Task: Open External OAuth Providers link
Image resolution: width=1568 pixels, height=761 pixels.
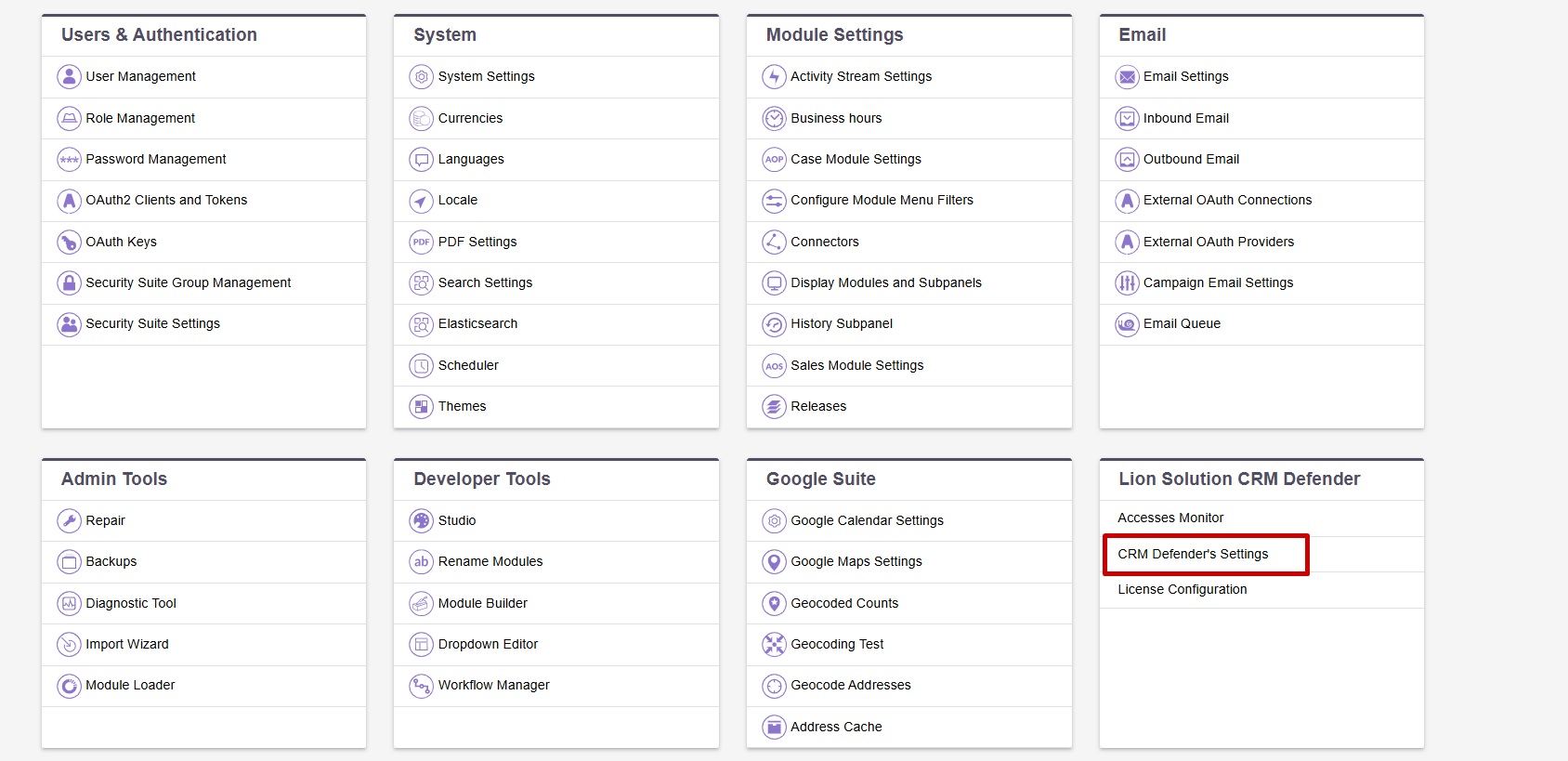Action: (x=1219, y=242)
